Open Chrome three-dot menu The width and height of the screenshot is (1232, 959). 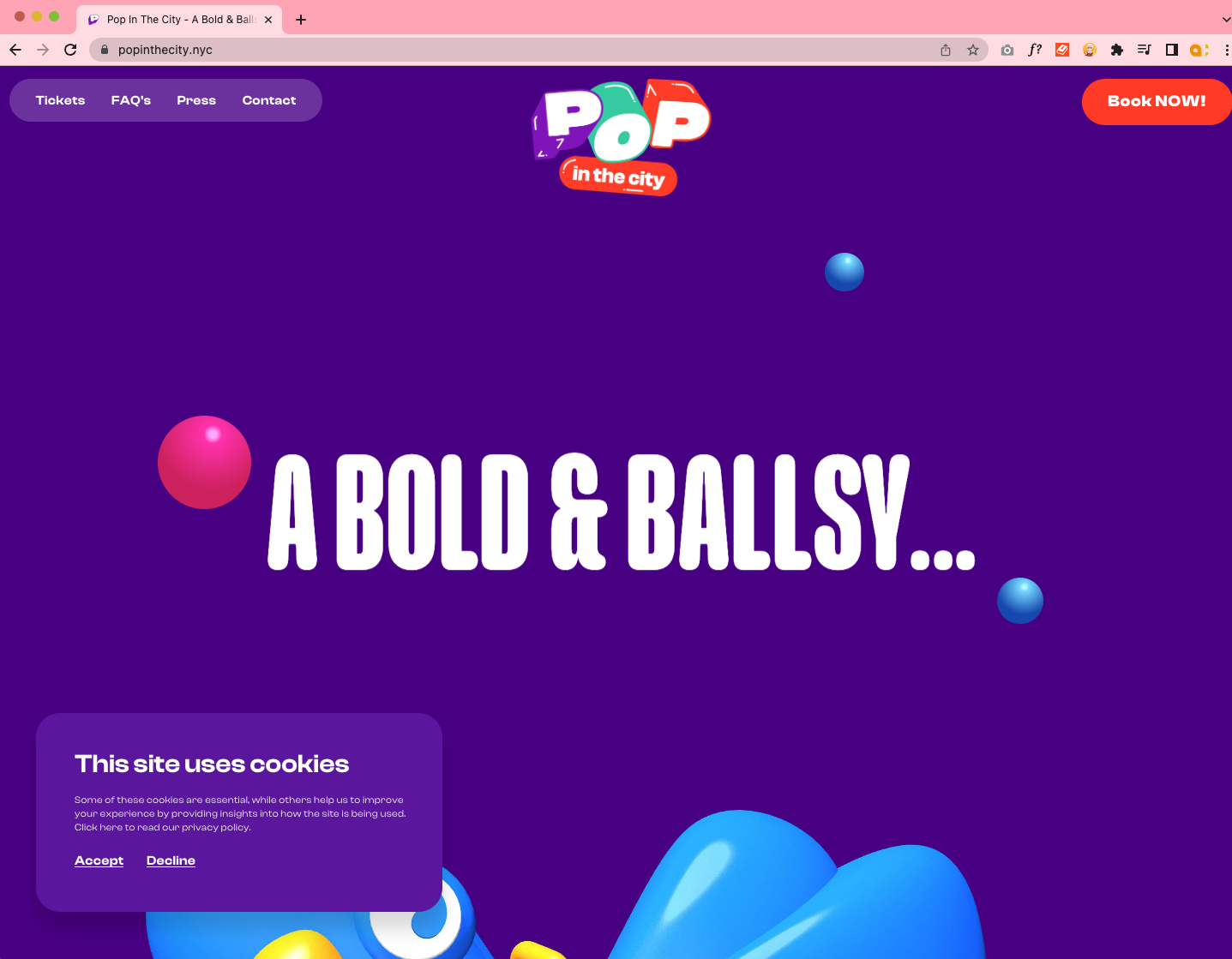(x=1227, y=50)
